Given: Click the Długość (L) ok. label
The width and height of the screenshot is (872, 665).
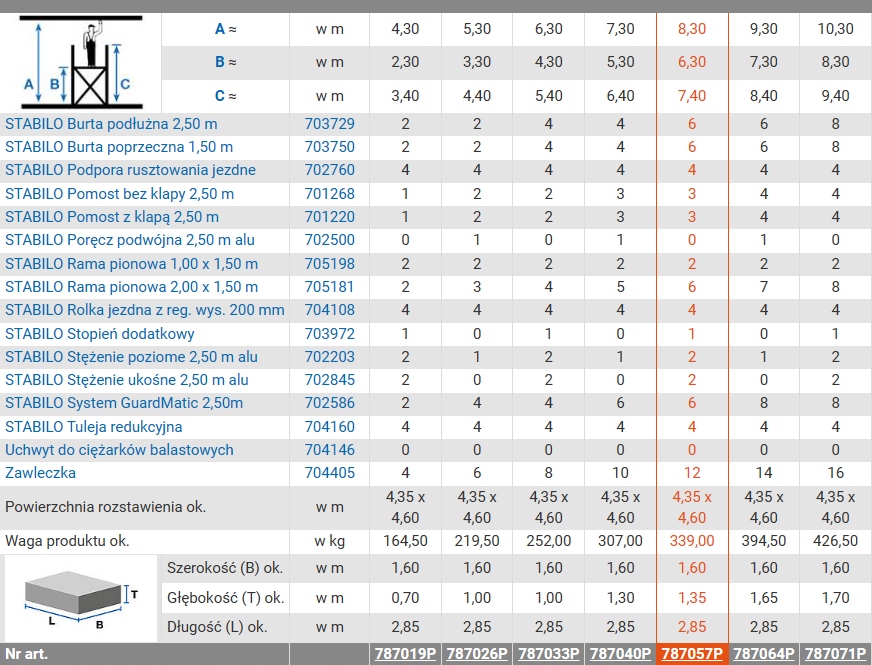Looking at the screenshot, I should click(217, 627).
